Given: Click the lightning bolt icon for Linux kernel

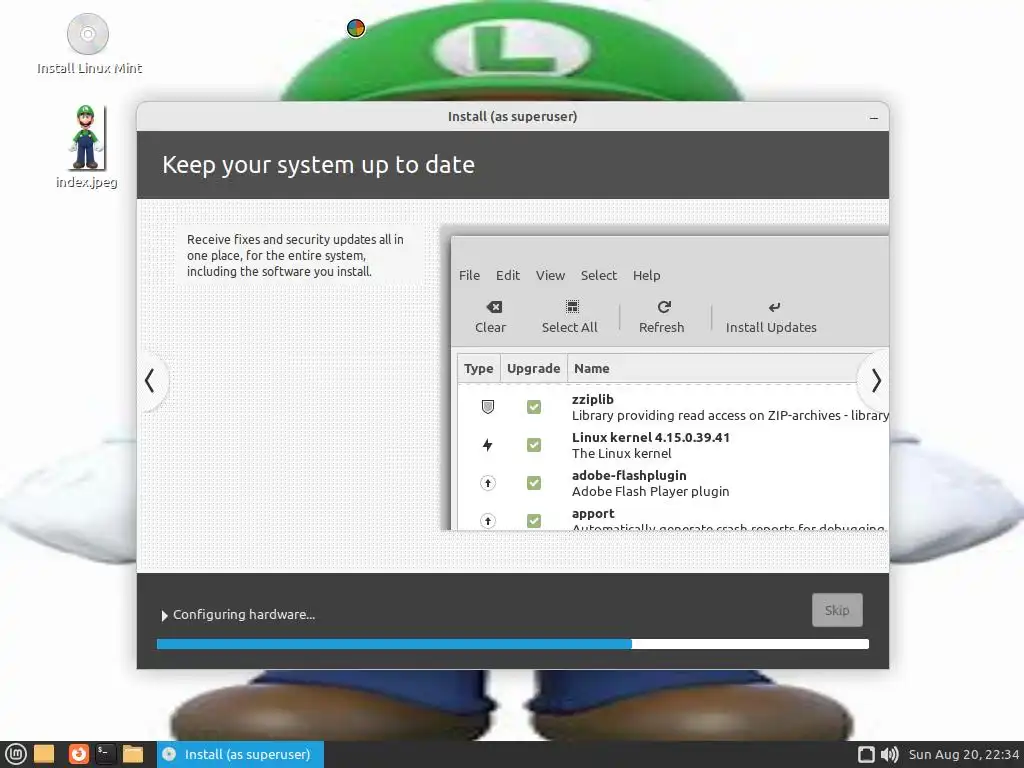Looking at the screenshot, I should pyautogui.click(x=487, y=445).
